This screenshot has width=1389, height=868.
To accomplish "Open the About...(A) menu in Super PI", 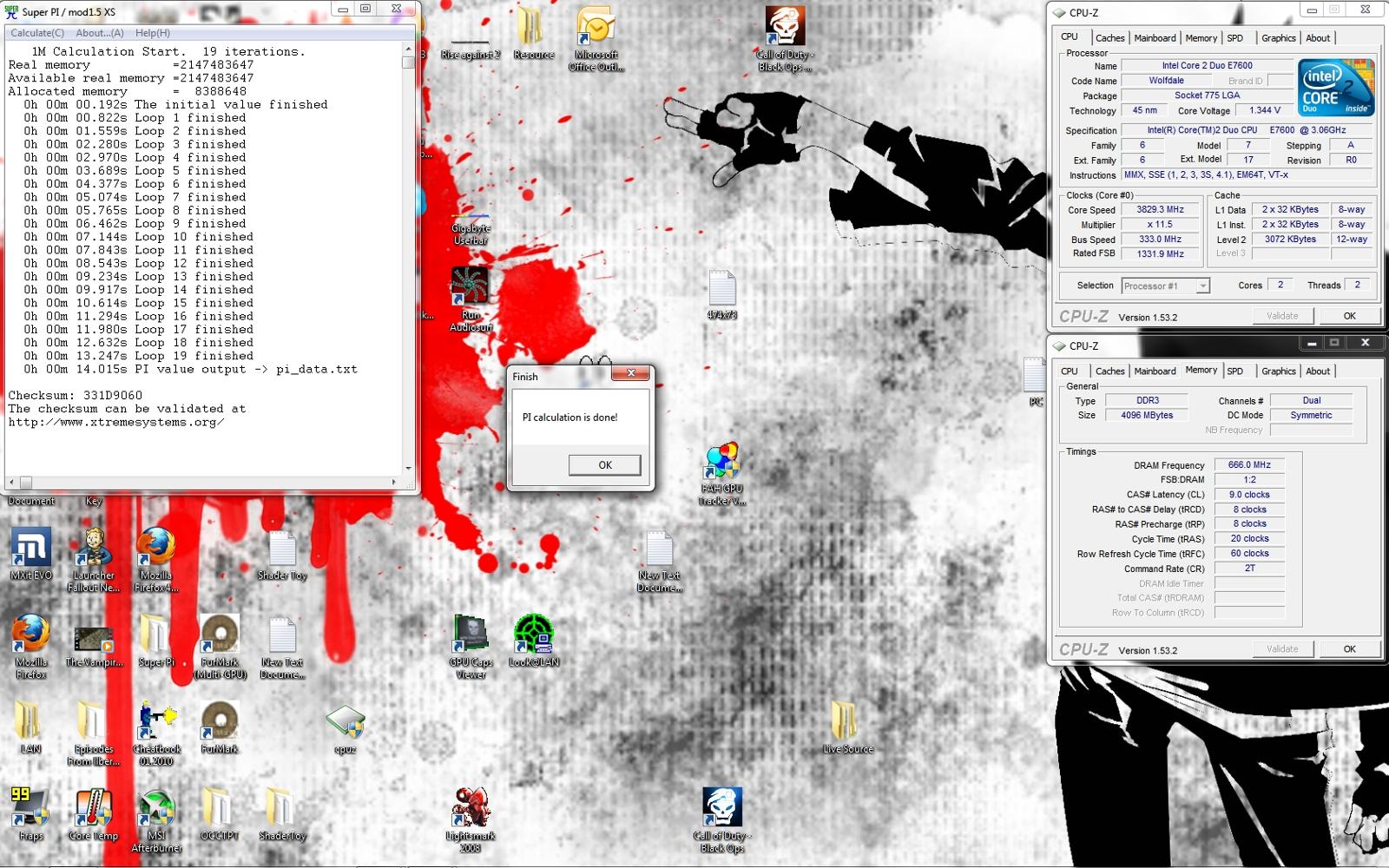I will coord(100,33).
